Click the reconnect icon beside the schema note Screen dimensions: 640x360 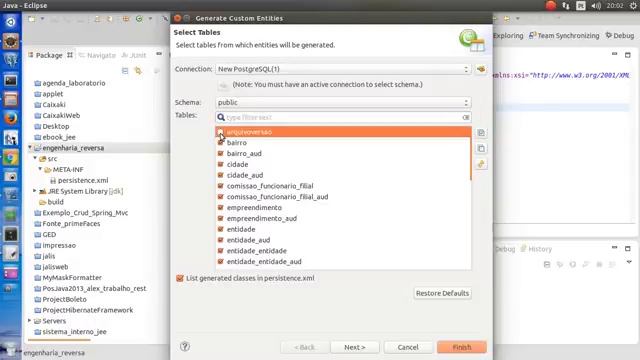[x=223, y=85]
